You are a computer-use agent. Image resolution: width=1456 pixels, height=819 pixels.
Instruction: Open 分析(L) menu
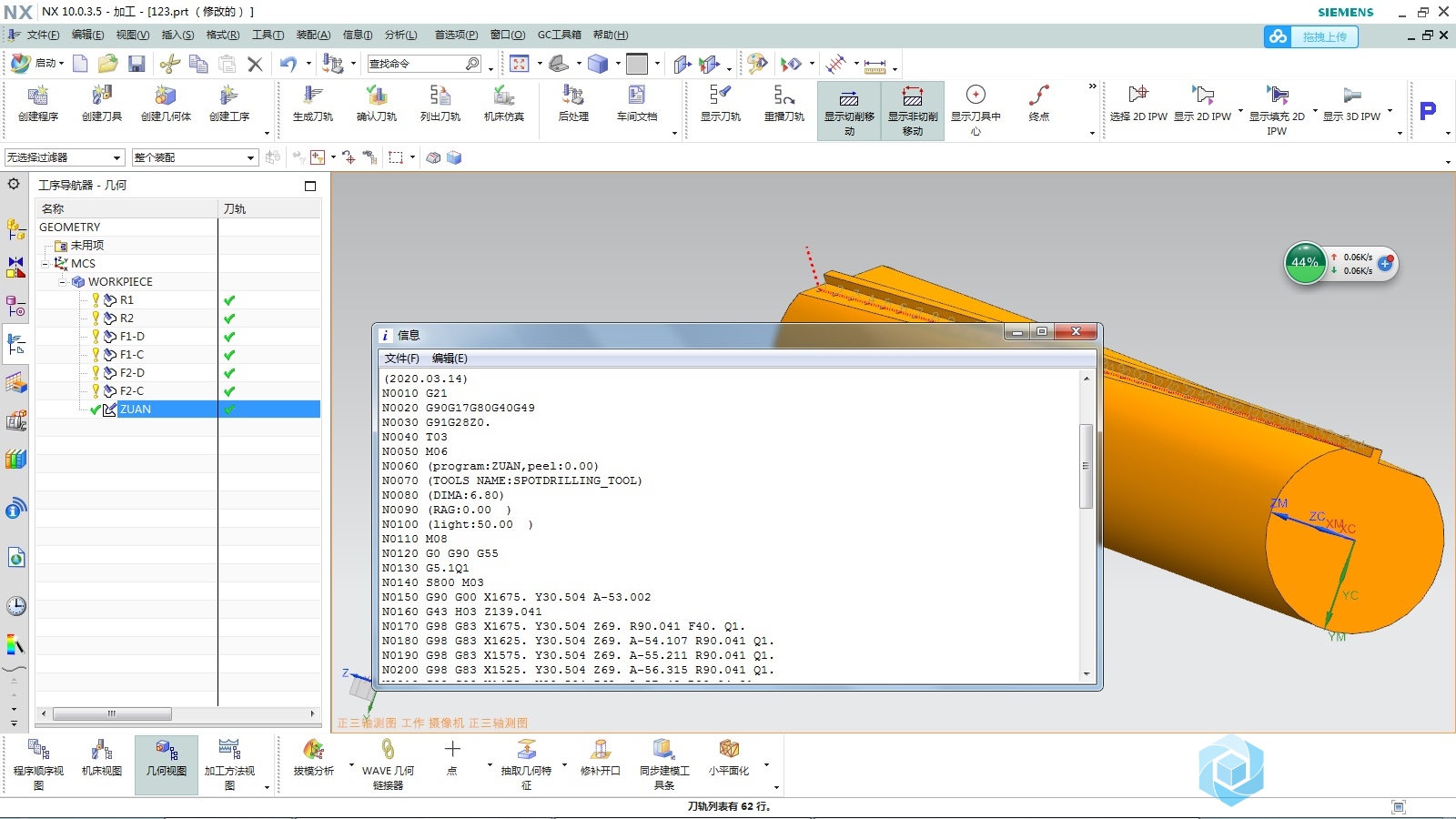point(401,35)
